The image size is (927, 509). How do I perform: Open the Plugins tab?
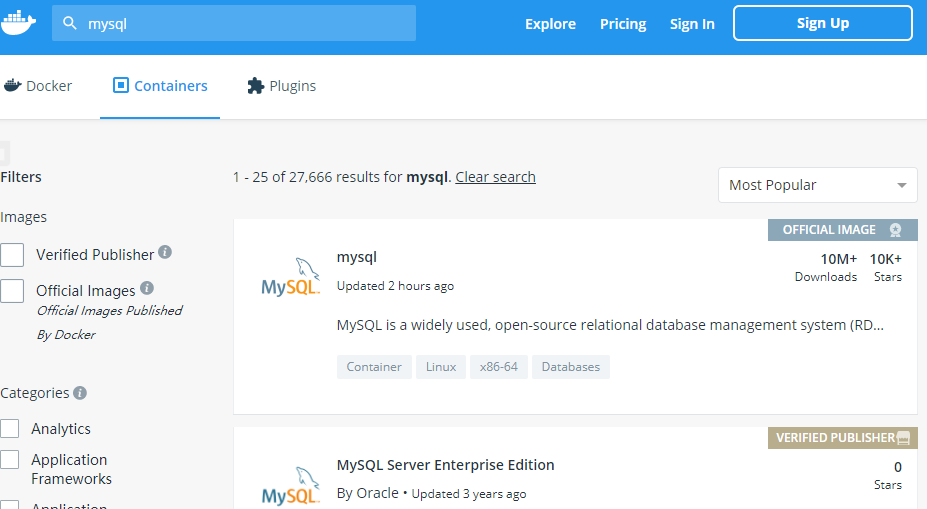click(x=281, y=86)
